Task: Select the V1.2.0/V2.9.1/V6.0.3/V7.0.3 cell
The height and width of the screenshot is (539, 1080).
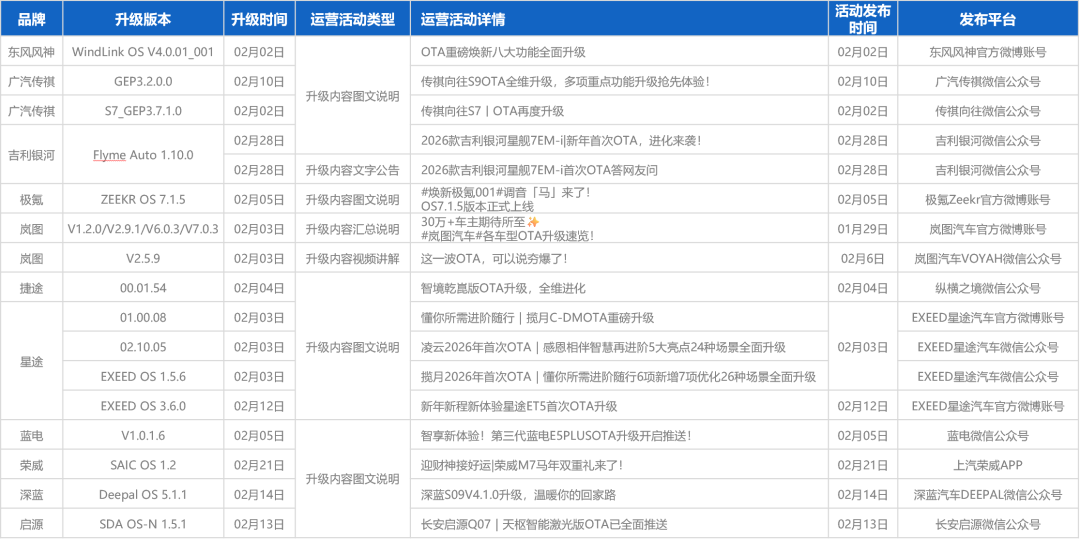Action: point(143,229)
